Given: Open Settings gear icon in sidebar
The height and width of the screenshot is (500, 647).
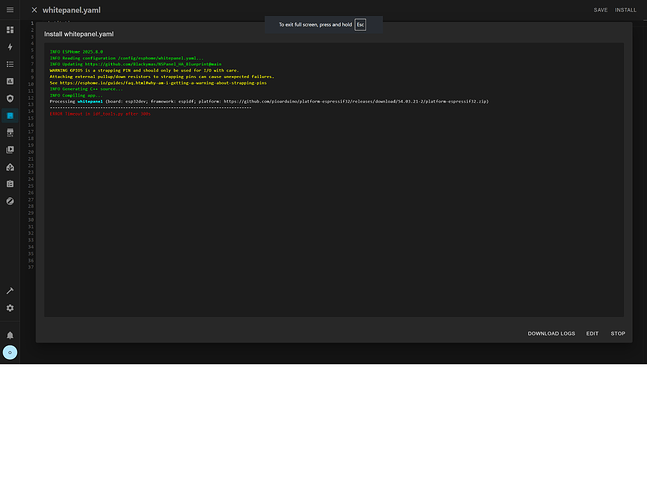Looking at the screenshot, I should point(10,308).
